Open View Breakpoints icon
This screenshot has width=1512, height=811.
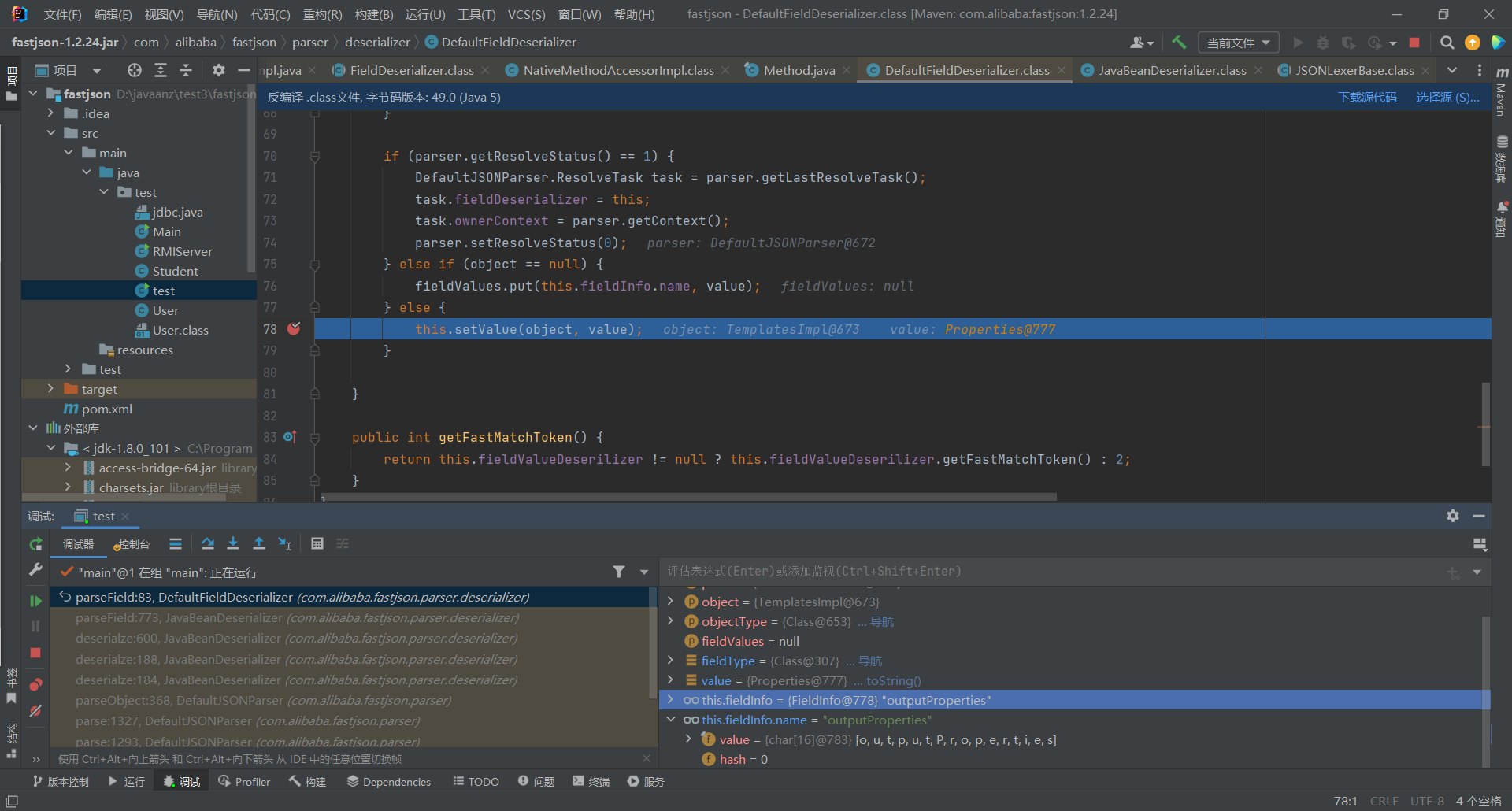[x=35, y=684]
